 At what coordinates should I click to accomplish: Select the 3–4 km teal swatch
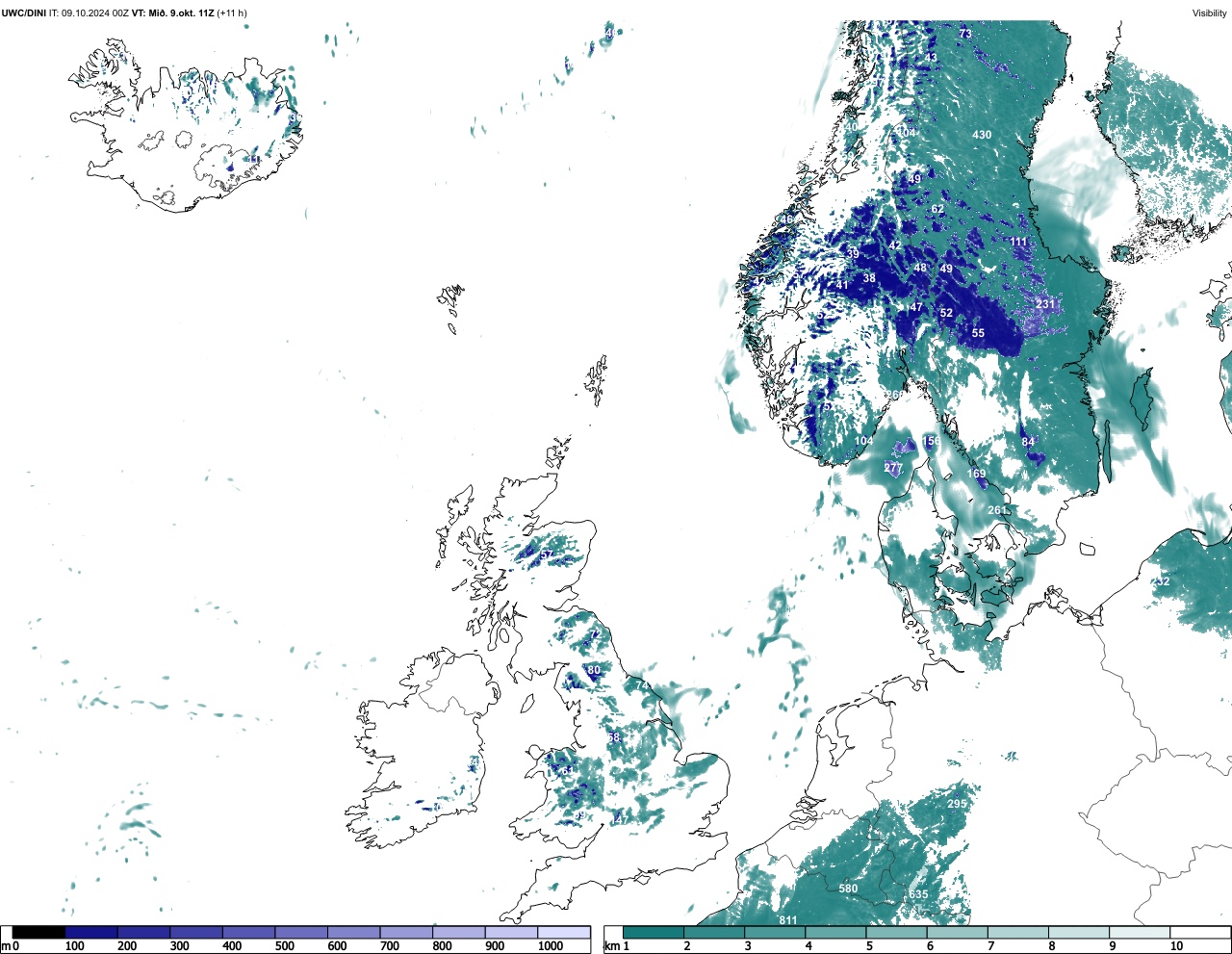click(x=775, y=933)
